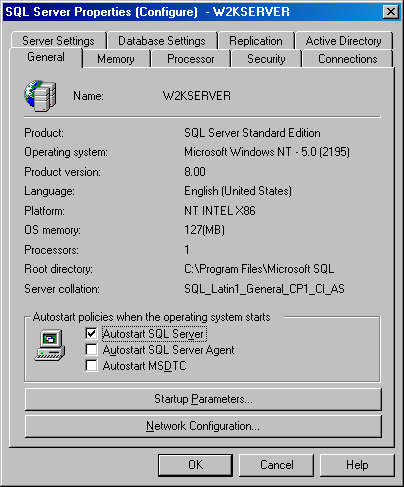404x487 pixels.
Task: Go to the Connections tab
Action: tap(347, 59)
